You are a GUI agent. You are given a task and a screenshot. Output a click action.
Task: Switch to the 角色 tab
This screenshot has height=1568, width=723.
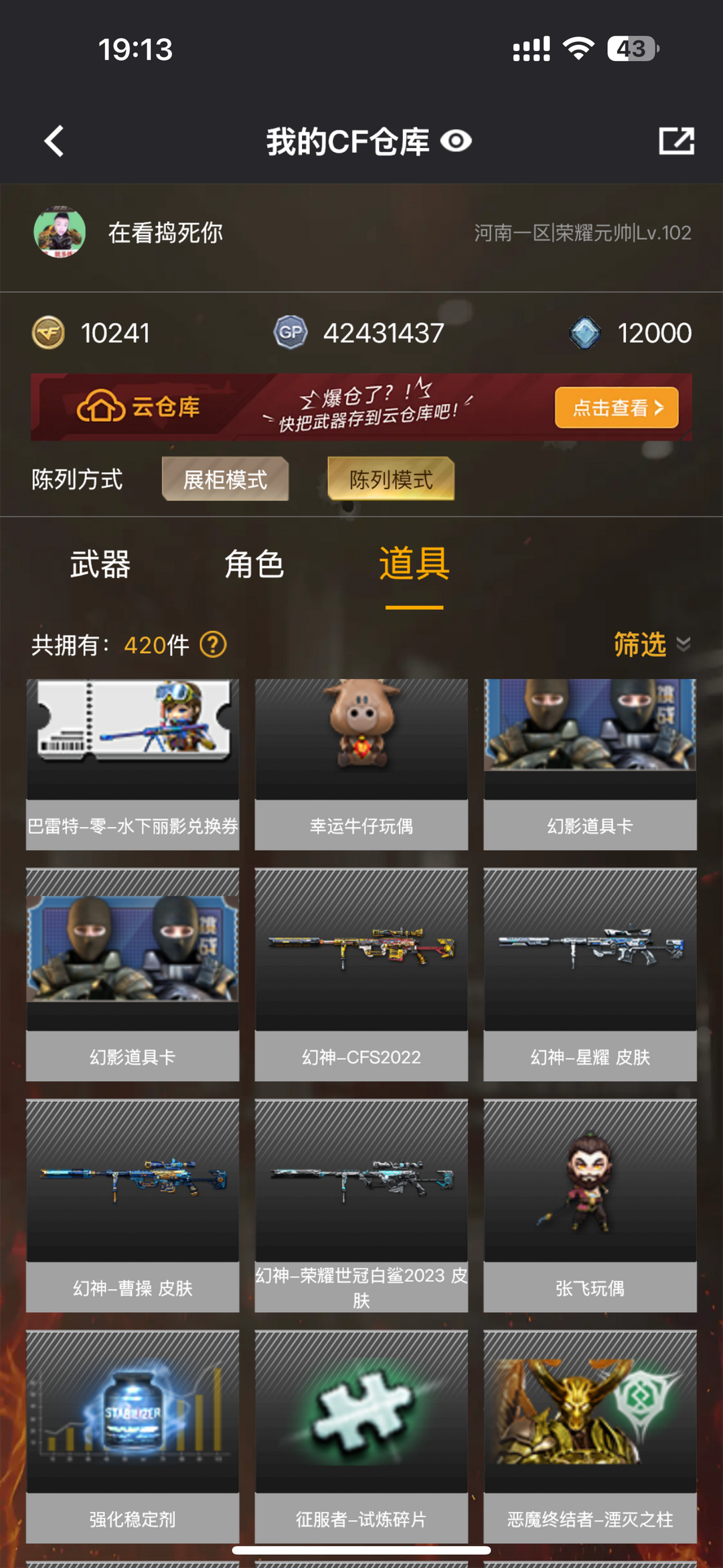tap(254, 564)
